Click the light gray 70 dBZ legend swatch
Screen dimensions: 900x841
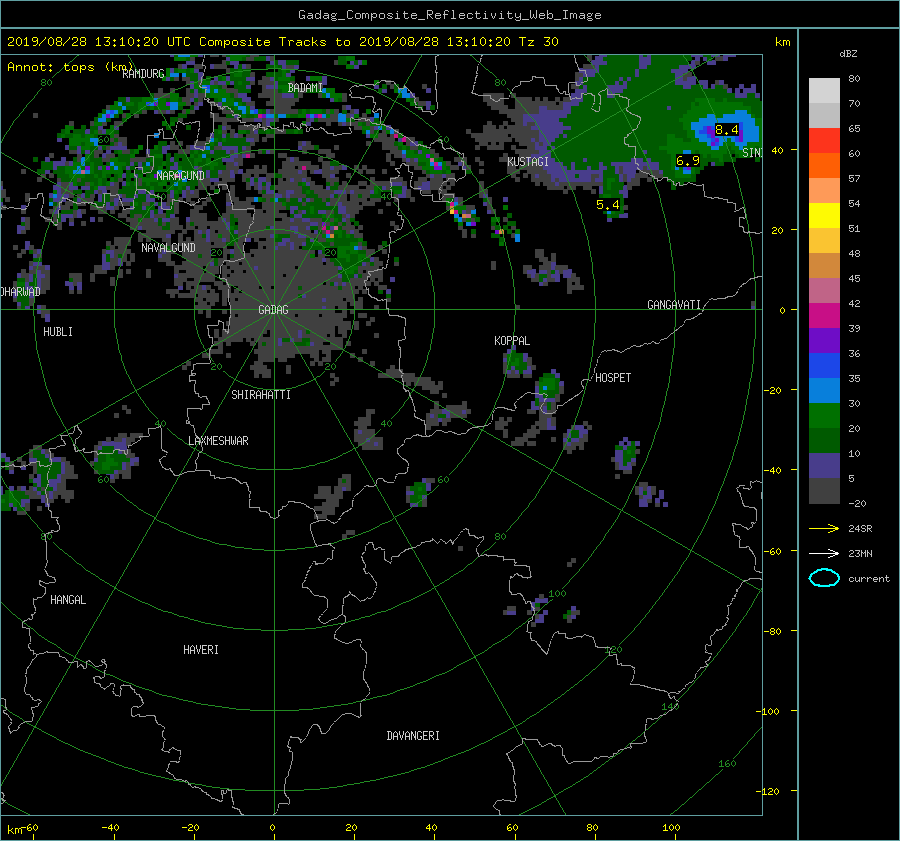(824, 91)
